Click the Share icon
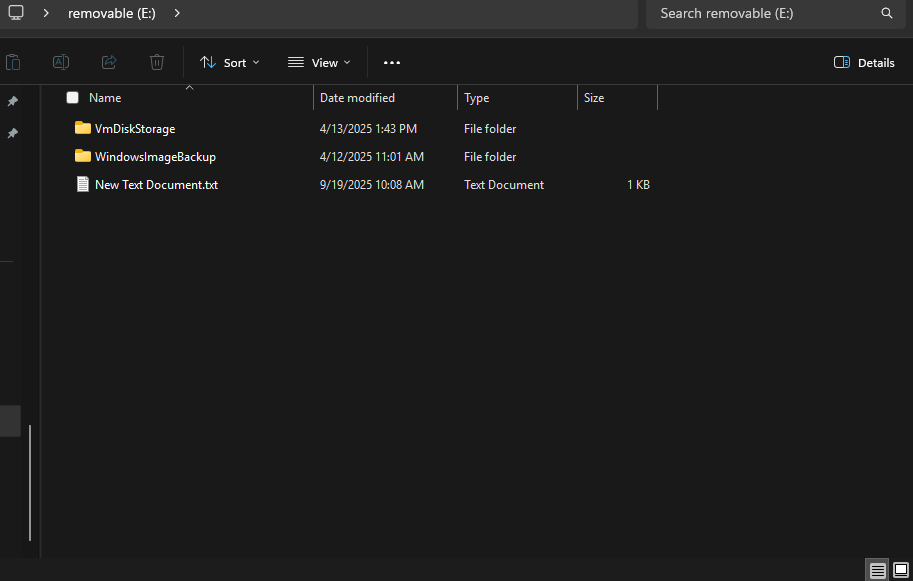The height and width of the screenshot is (581, 913). pyautogui.click(x=108, y=62)
